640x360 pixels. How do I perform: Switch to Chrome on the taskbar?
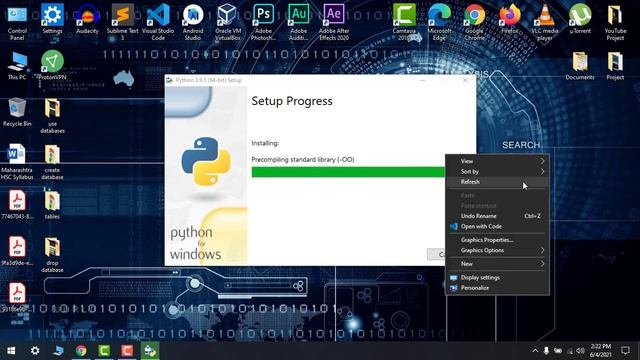pos(81,351)
